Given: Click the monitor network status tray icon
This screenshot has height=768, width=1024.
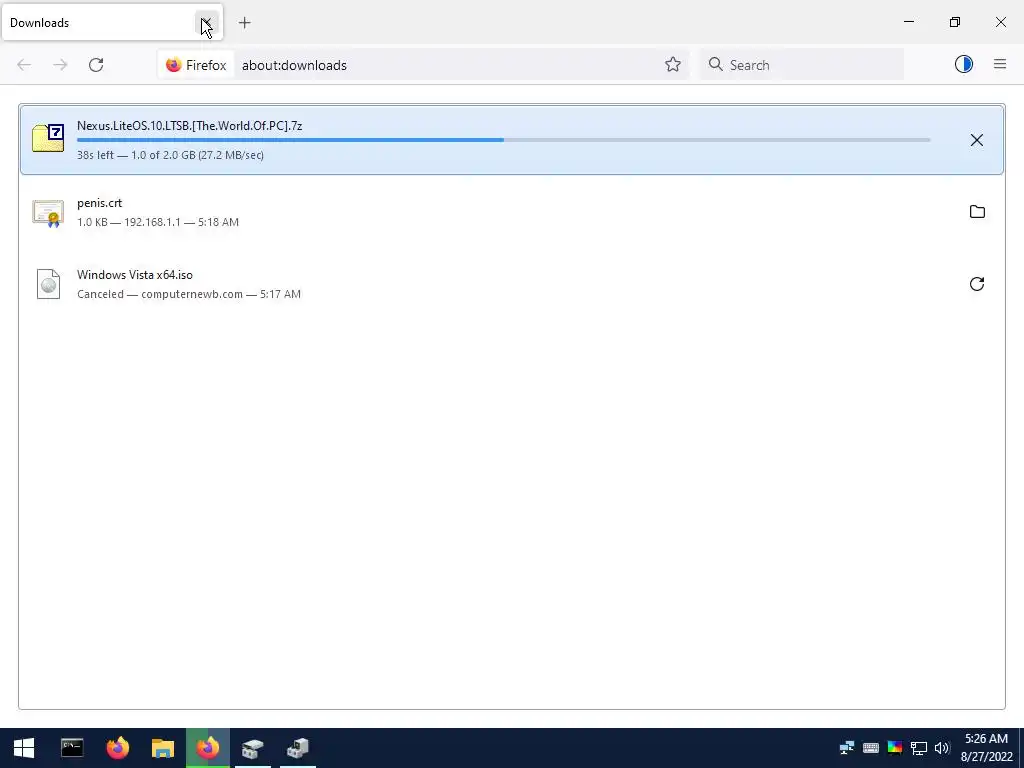Looking at the screenshot, I should [919, 748].
